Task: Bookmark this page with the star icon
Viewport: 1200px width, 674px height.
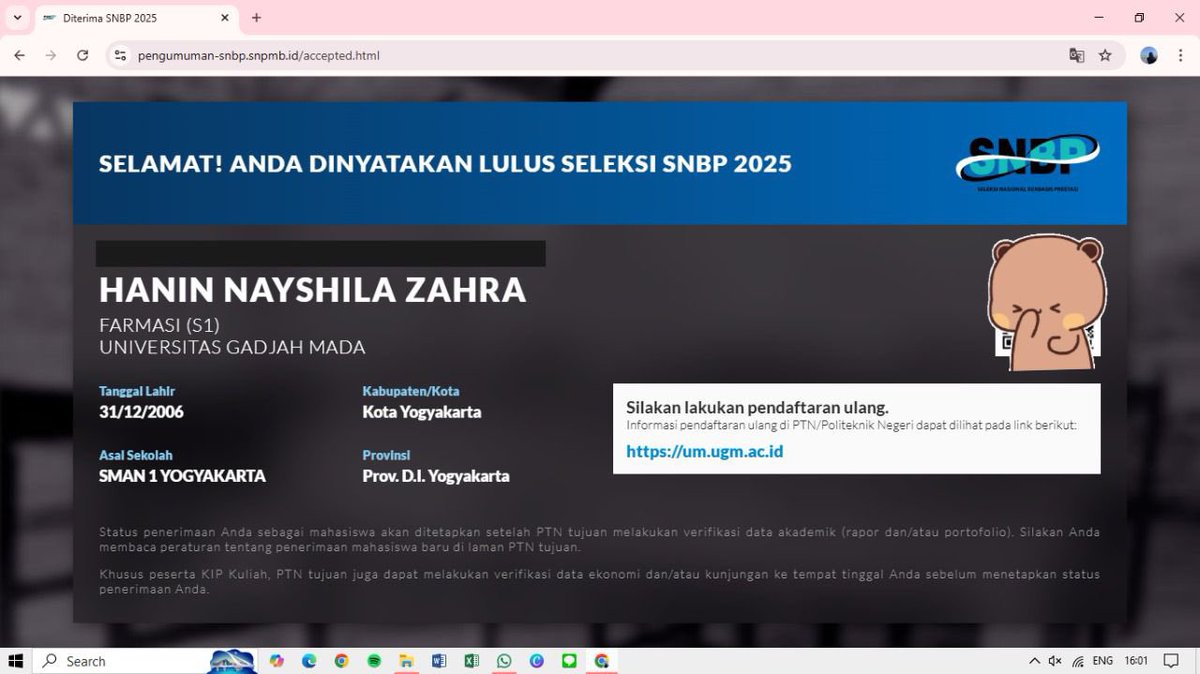Action: tap(1105, 55)
